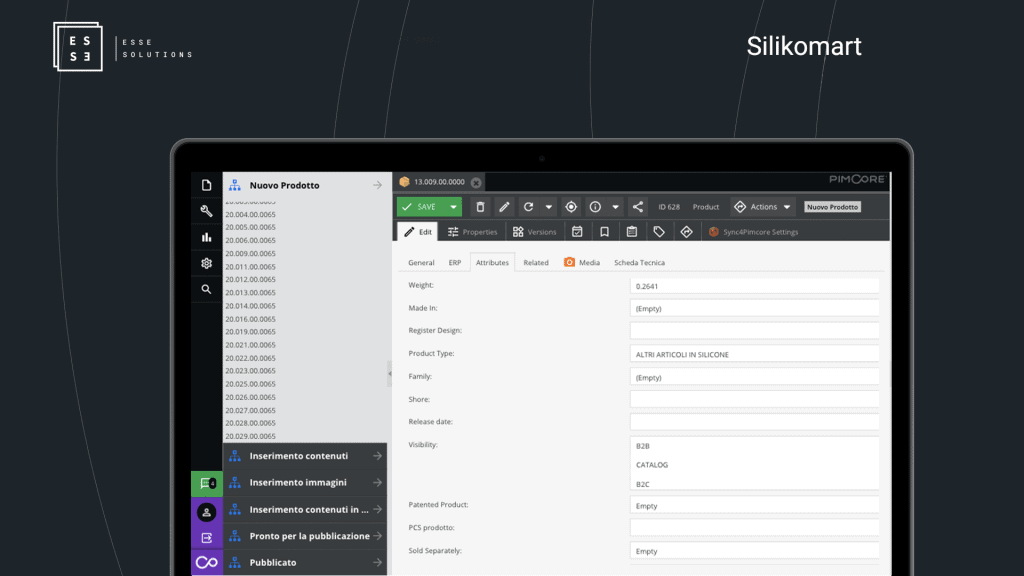Open the wrench Tools menu icon
The width and height of the screenshot is (1024, 576).
pos(206,211)
